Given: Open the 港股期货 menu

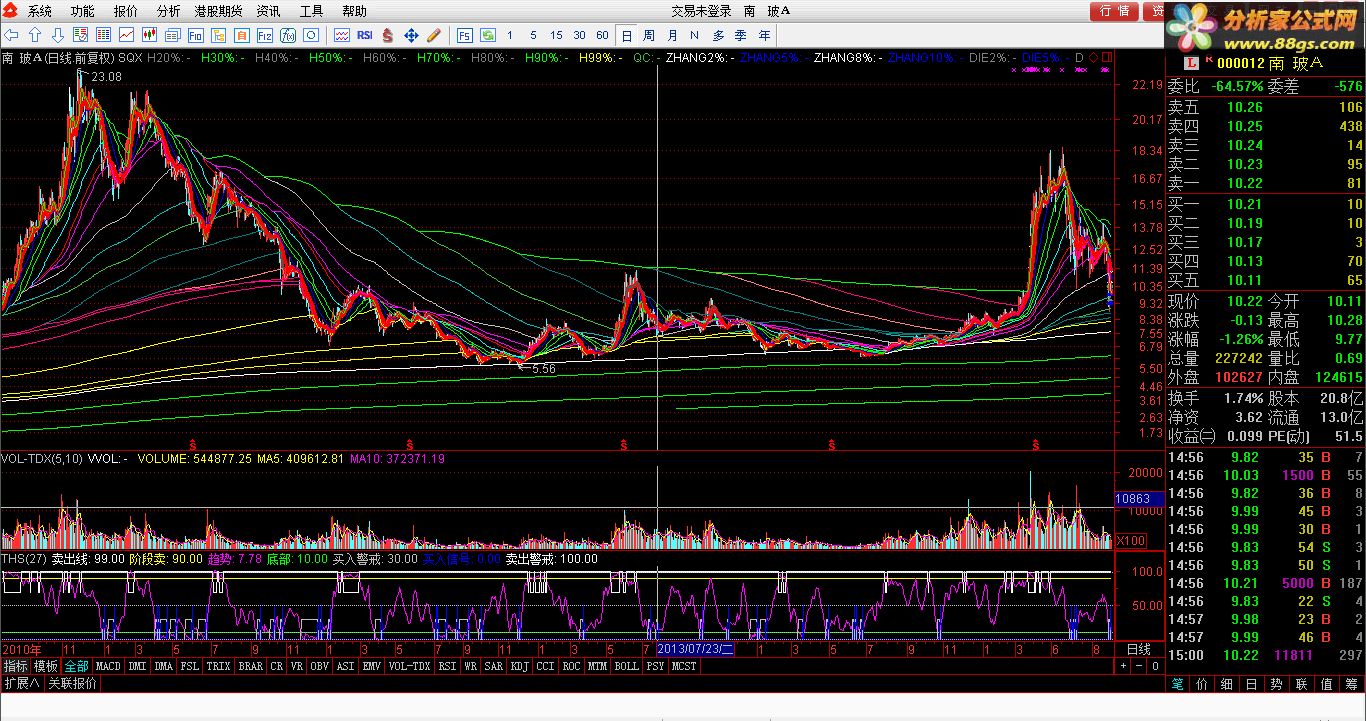Looking at the screenshot, I should (x=218, y=11).
